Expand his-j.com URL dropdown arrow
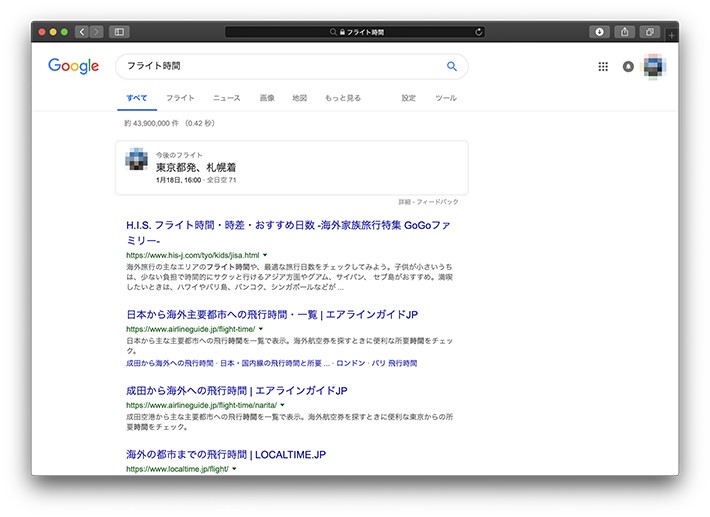The image size is (710, 517). pos(265,255)
